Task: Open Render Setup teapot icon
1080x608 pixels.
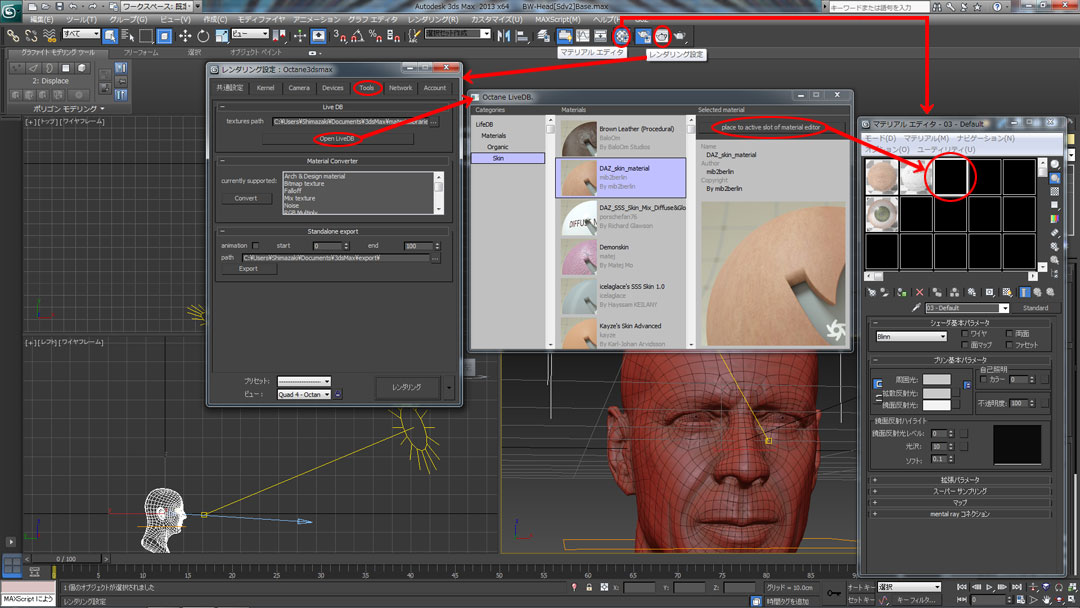Action: (x=661, y=36)
